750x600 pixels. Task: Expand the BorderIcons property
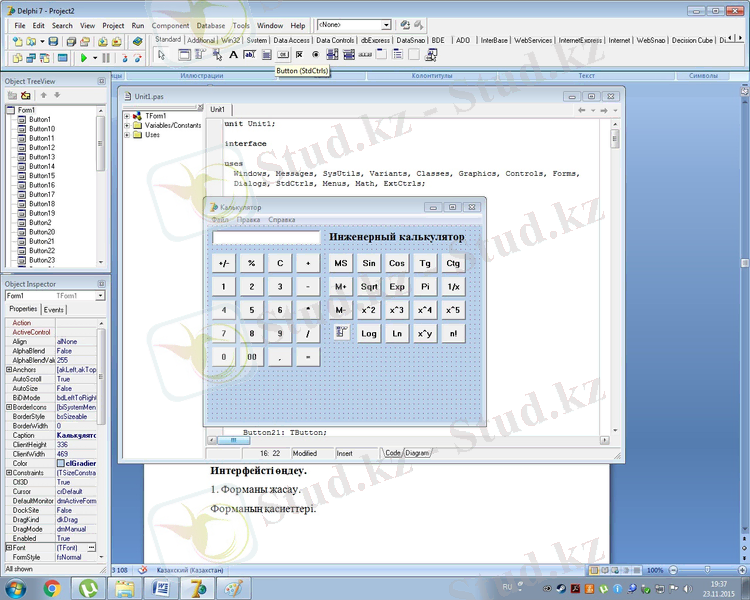point(9,407)
